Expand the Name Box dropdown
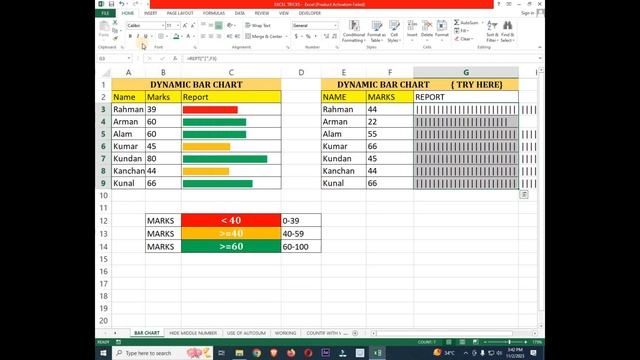The height and width of the screenshot is (360, 640). (x=129, y=58)
